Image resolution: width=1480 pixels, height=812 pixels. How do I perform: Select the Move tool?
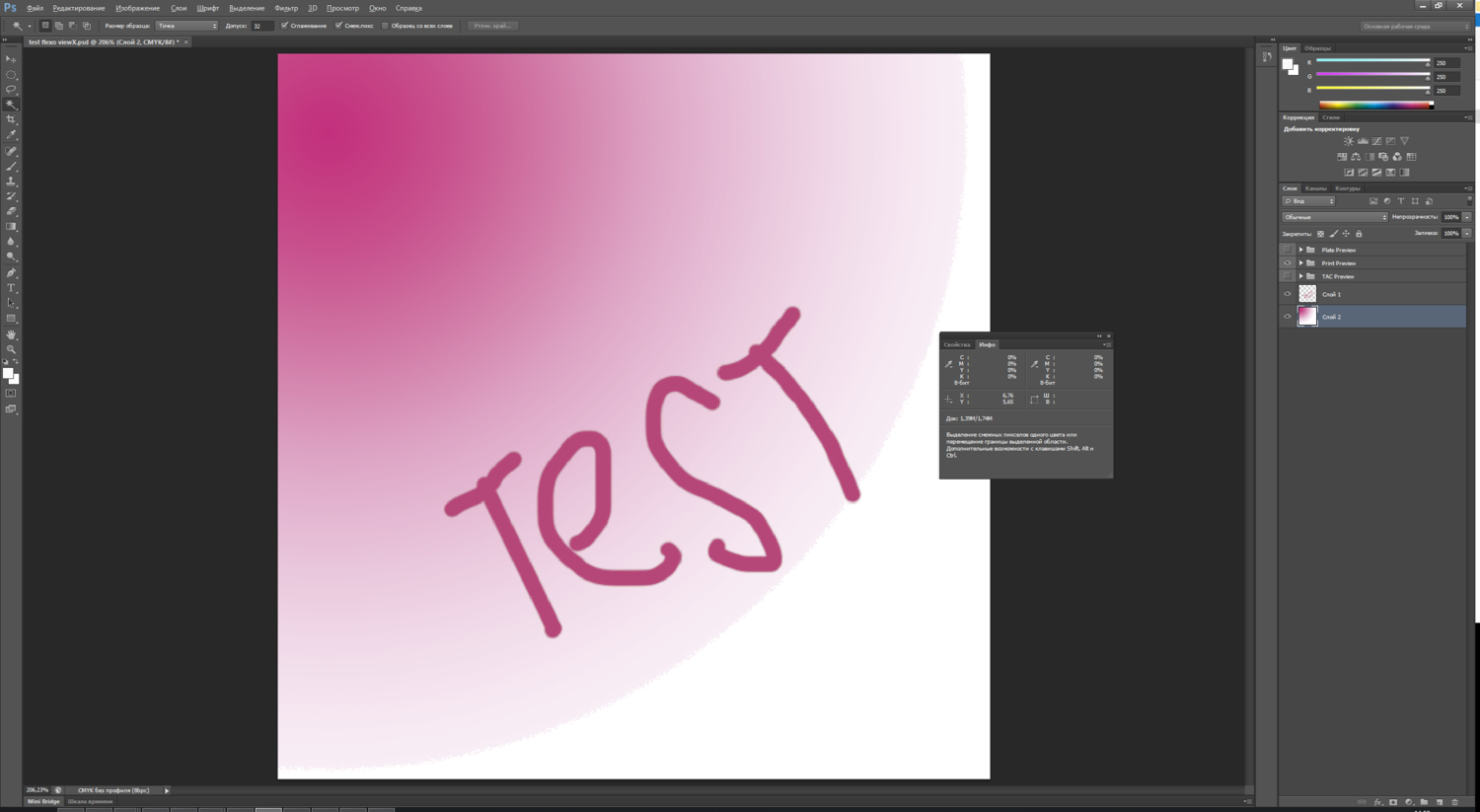point(11,60)
